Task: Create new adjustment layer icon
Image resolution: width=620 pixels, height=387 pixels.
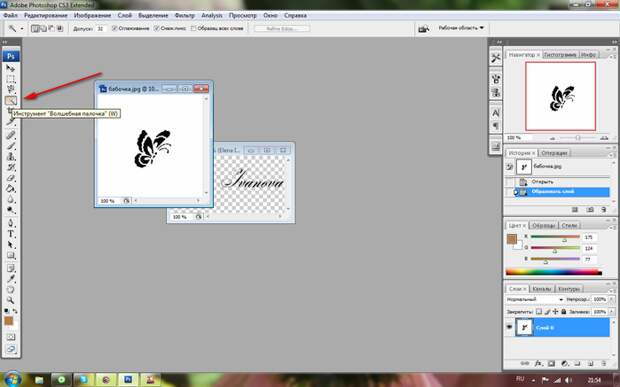Action: click(x=565, y=363)
